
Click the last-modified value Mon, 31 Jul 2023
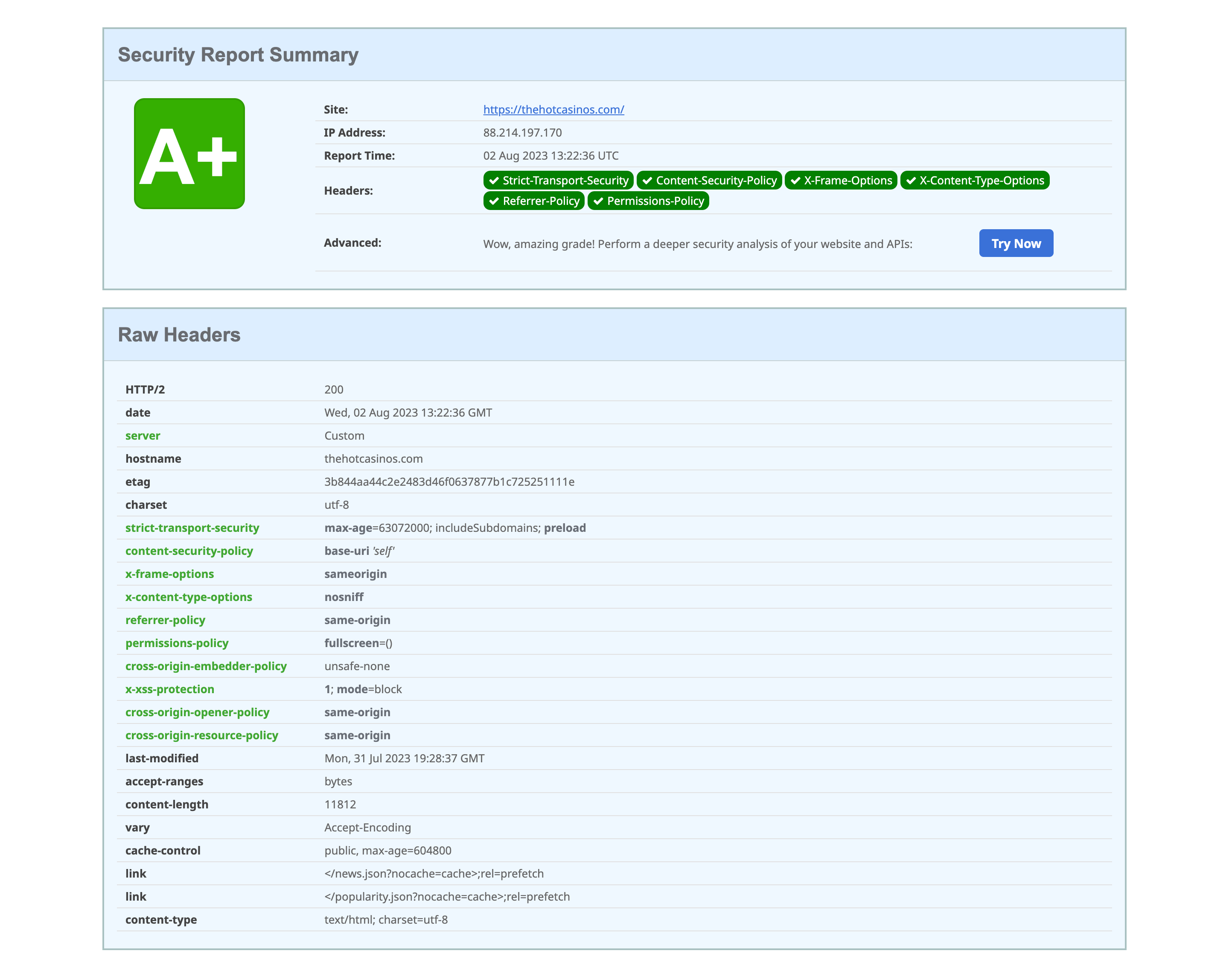coord(404,758)
